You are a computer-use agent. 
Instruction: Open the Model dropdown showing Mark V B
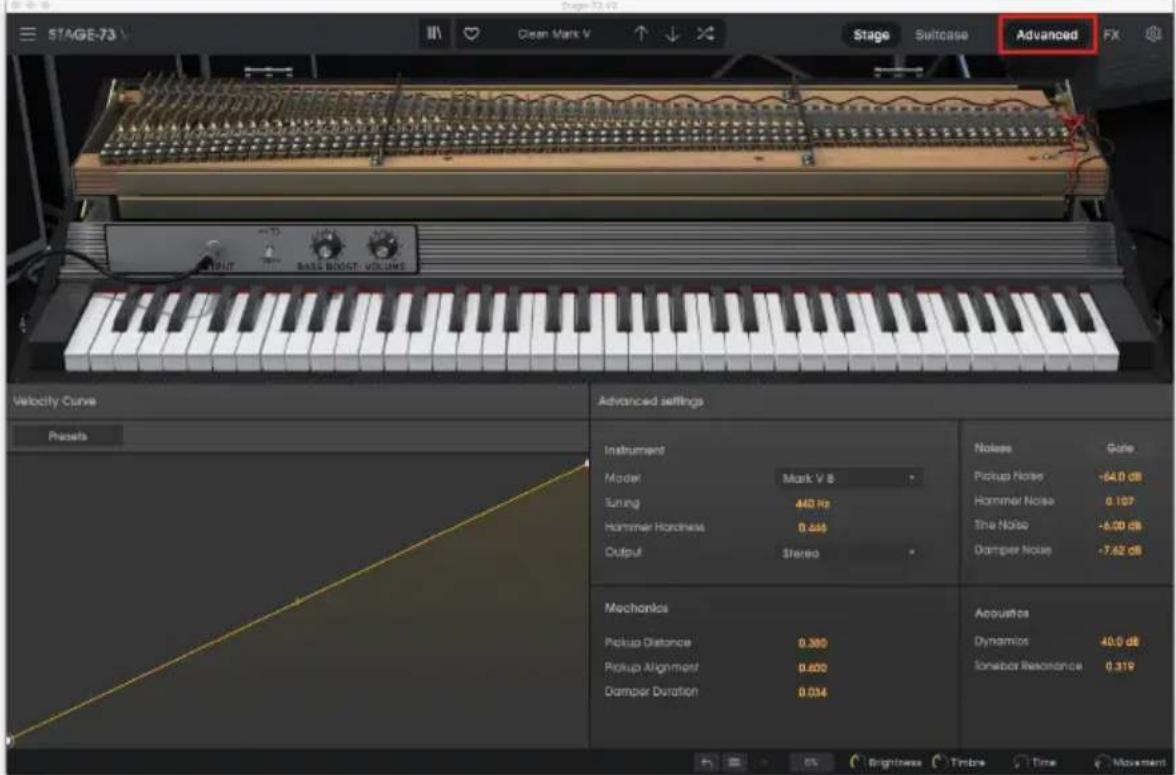pos(848,478)
